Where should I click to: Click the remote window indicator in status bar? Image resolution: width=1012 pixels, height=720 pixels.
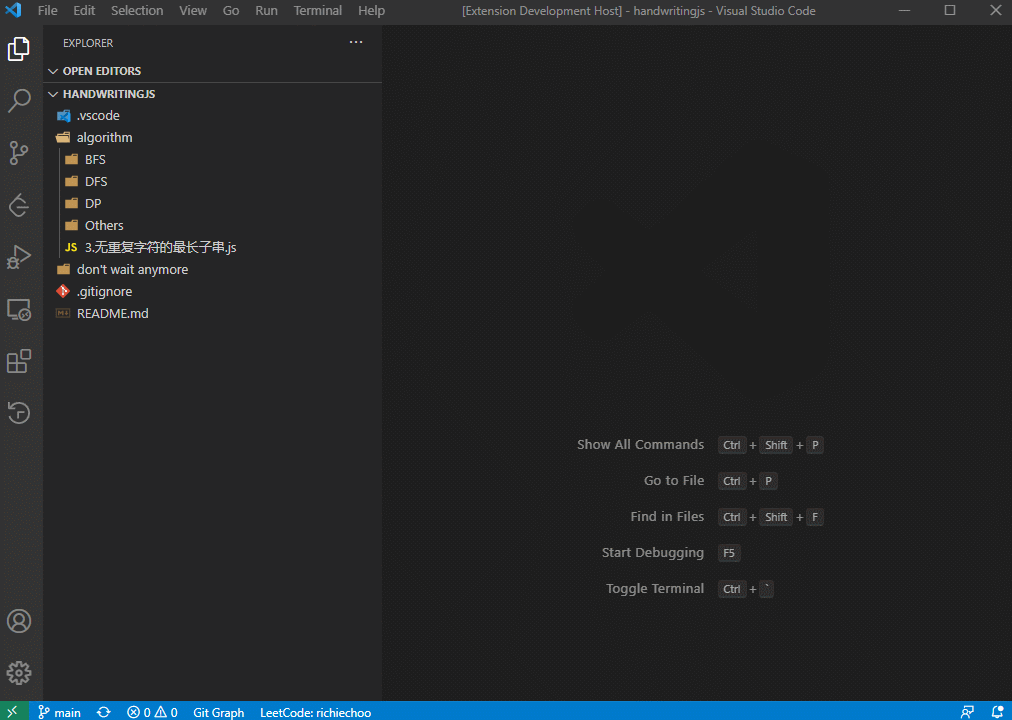[x=13, y=712]
